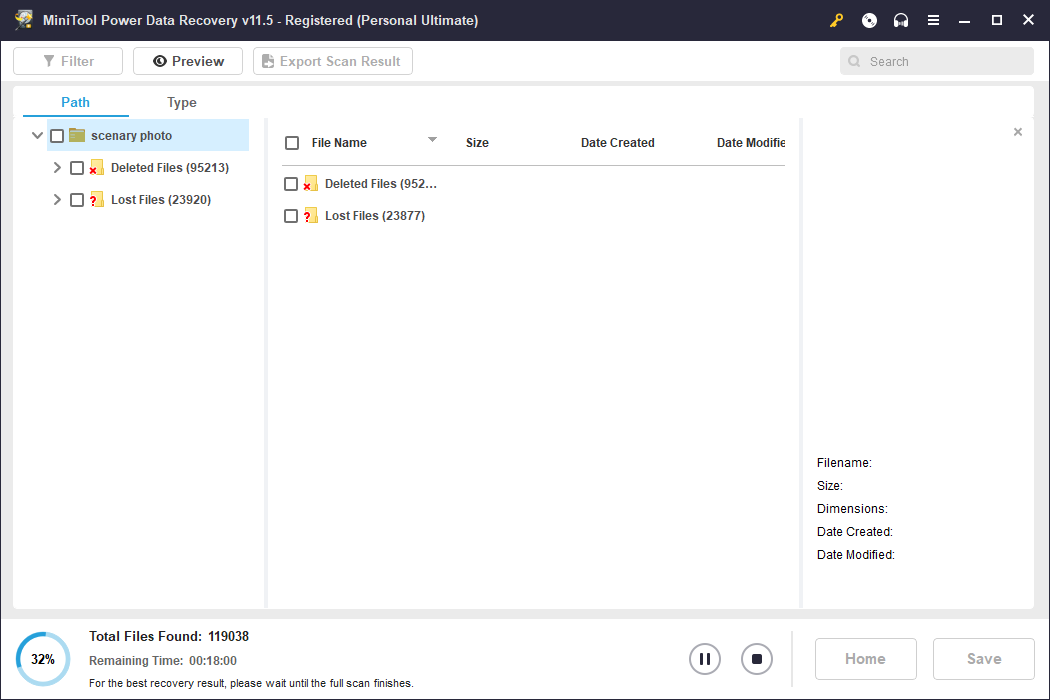Tick the scenary photo checkbox
The height and width of the screenshot is (700, 1050).
click(57, 136)
